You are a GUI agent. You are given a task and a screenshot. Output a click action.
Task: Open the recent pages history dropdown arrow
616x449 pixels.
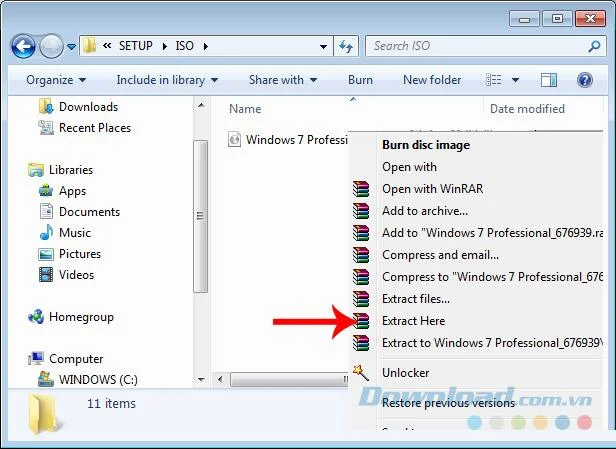pyautogui.click(x=71, y=47)
